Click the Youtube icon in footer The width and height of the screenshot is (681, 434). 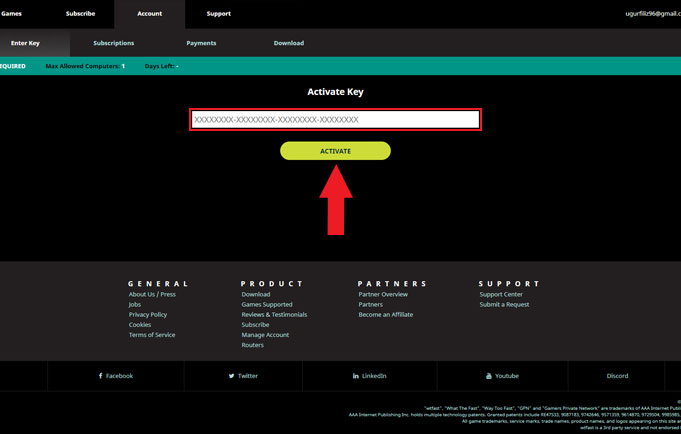488,376
